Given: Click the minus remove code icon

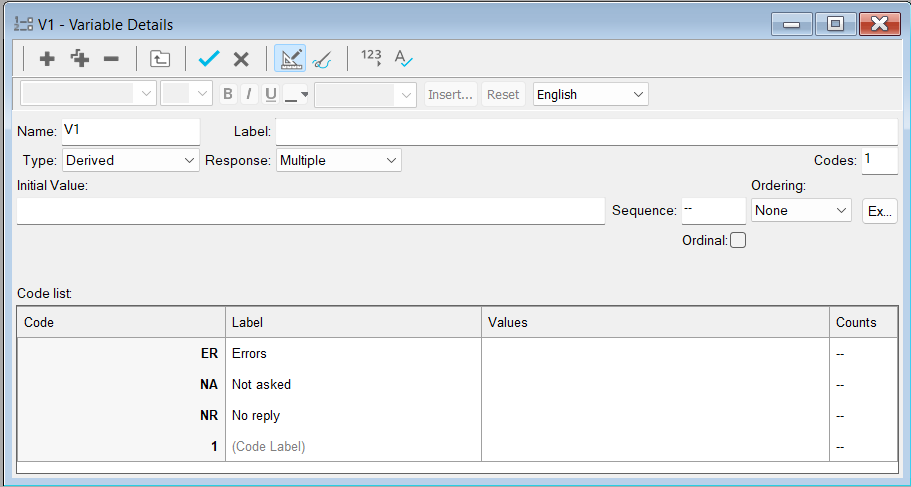Looking at the screenshot, I should pos(111,59).
